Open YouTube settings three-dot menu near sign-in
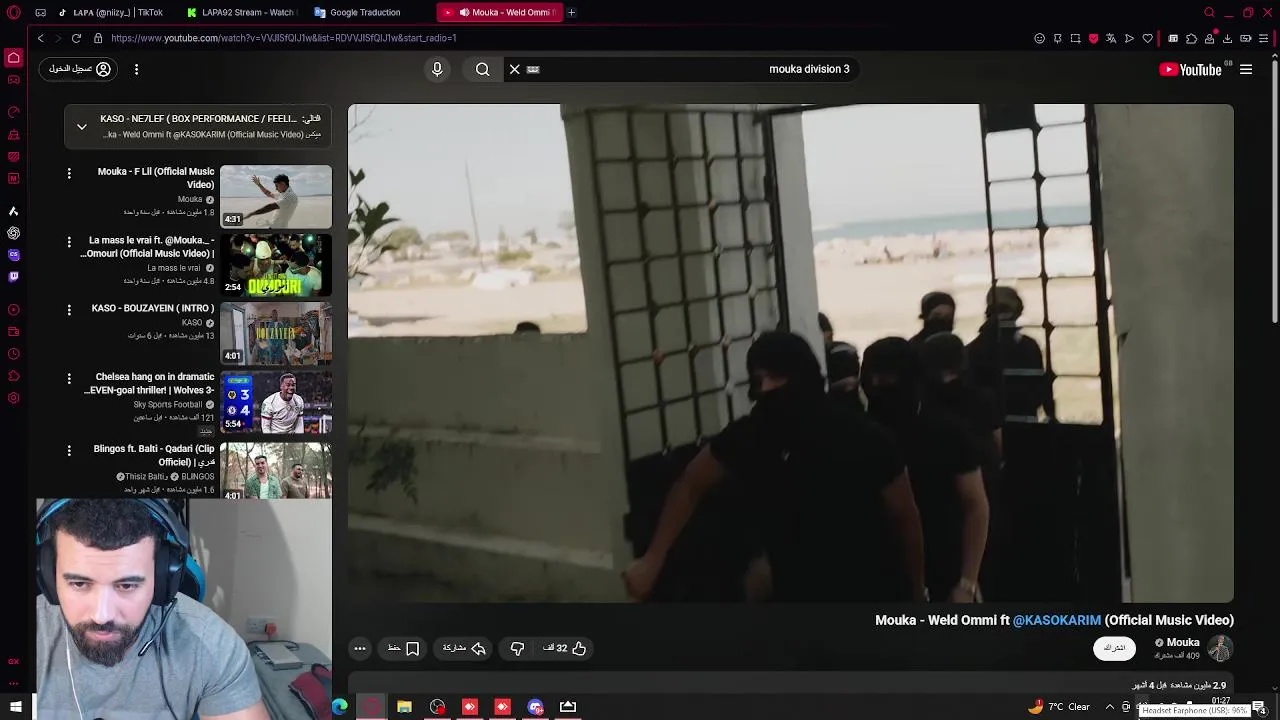This screenshot has height=720, width=1280. tap(136, 69)
